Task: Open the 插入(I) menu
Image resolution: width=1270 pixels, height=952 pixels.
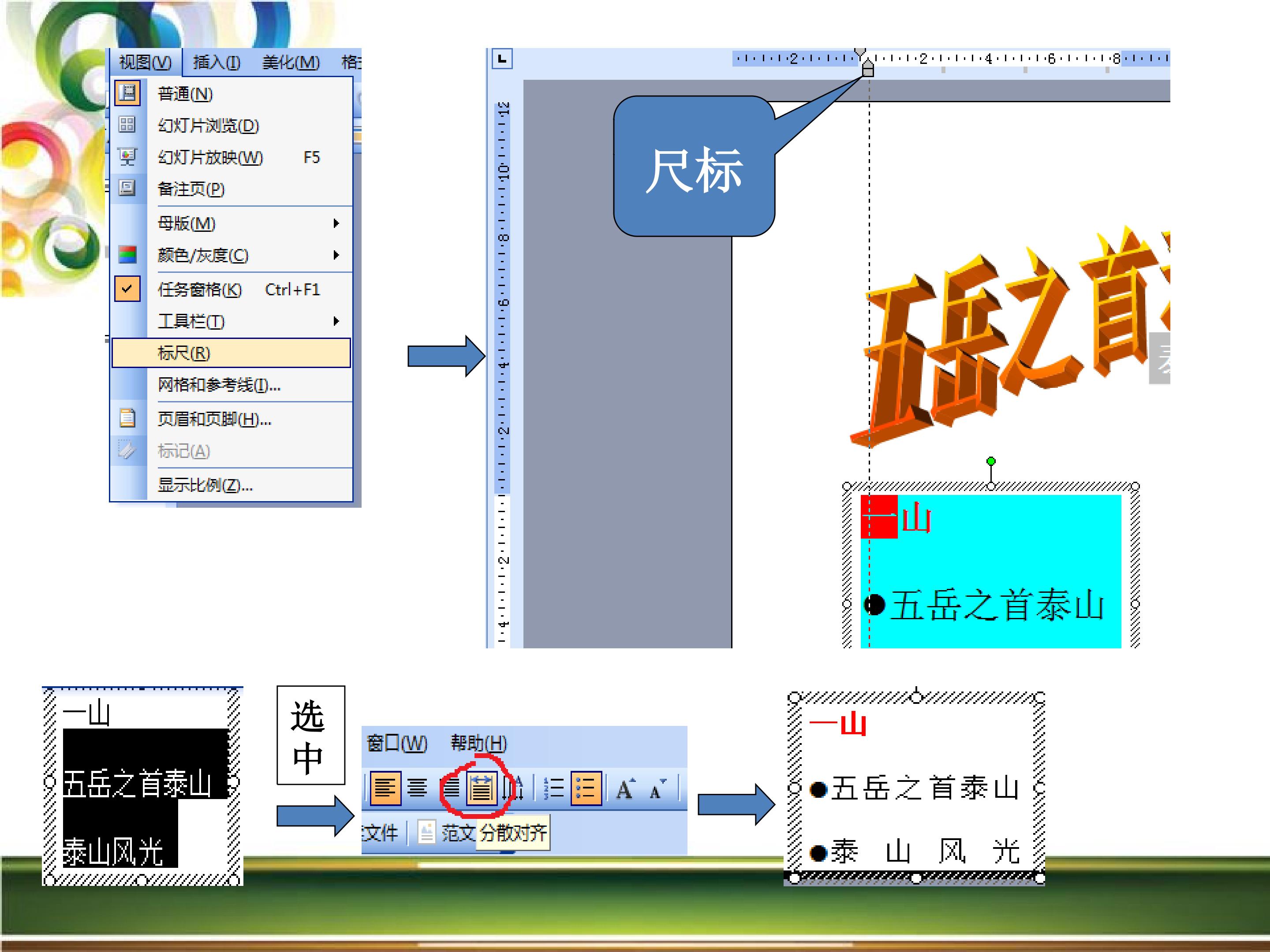Action: (x=217, y=62)
